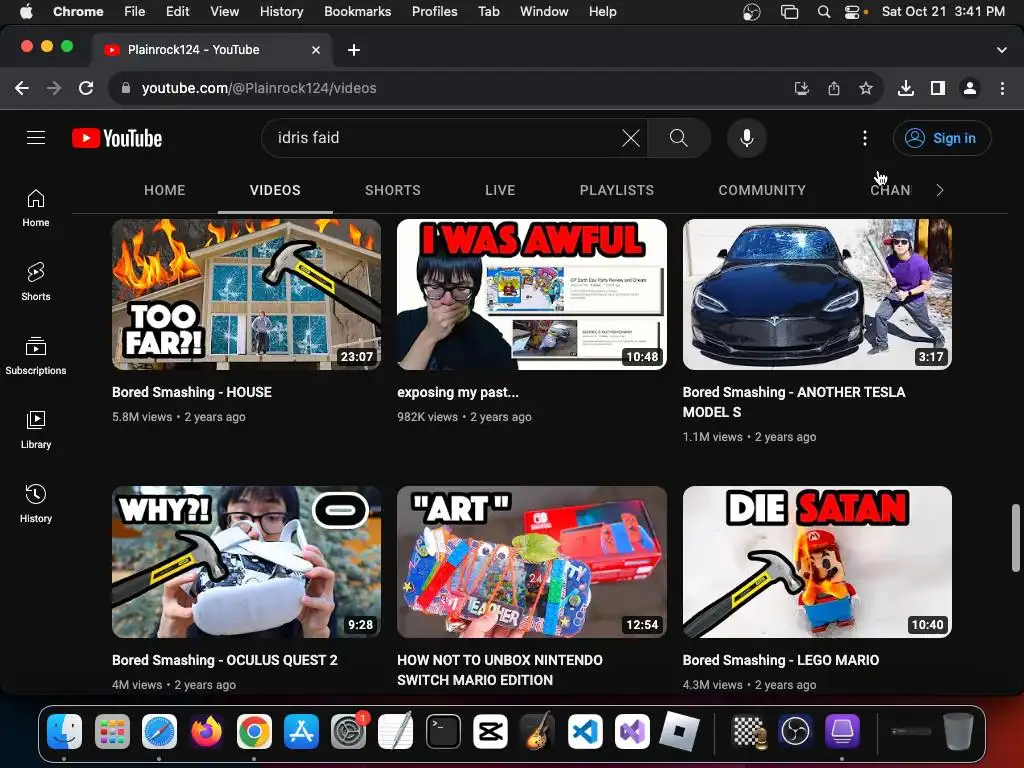Start voice search with microphone icon
The height and width of the screenshot is (768, 1024).
point(746,138)
